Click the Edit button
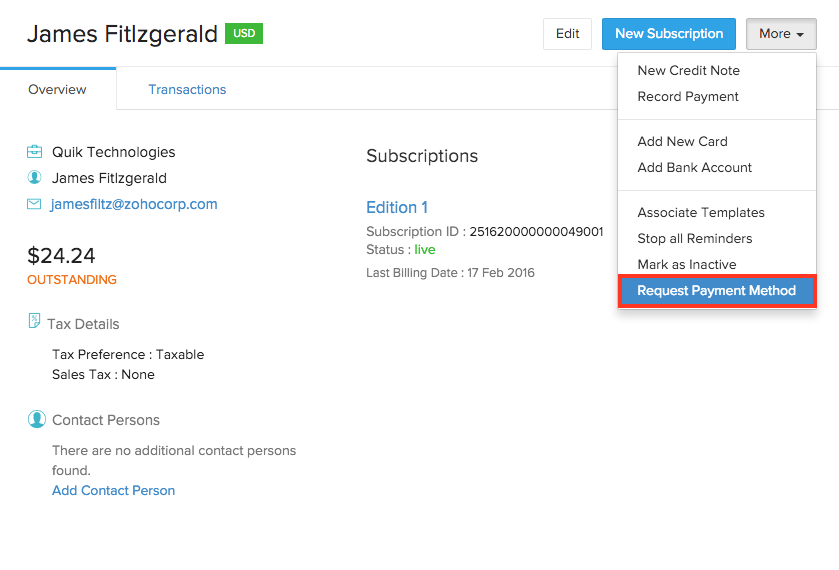The image size is (839, 570). [567, 34]
